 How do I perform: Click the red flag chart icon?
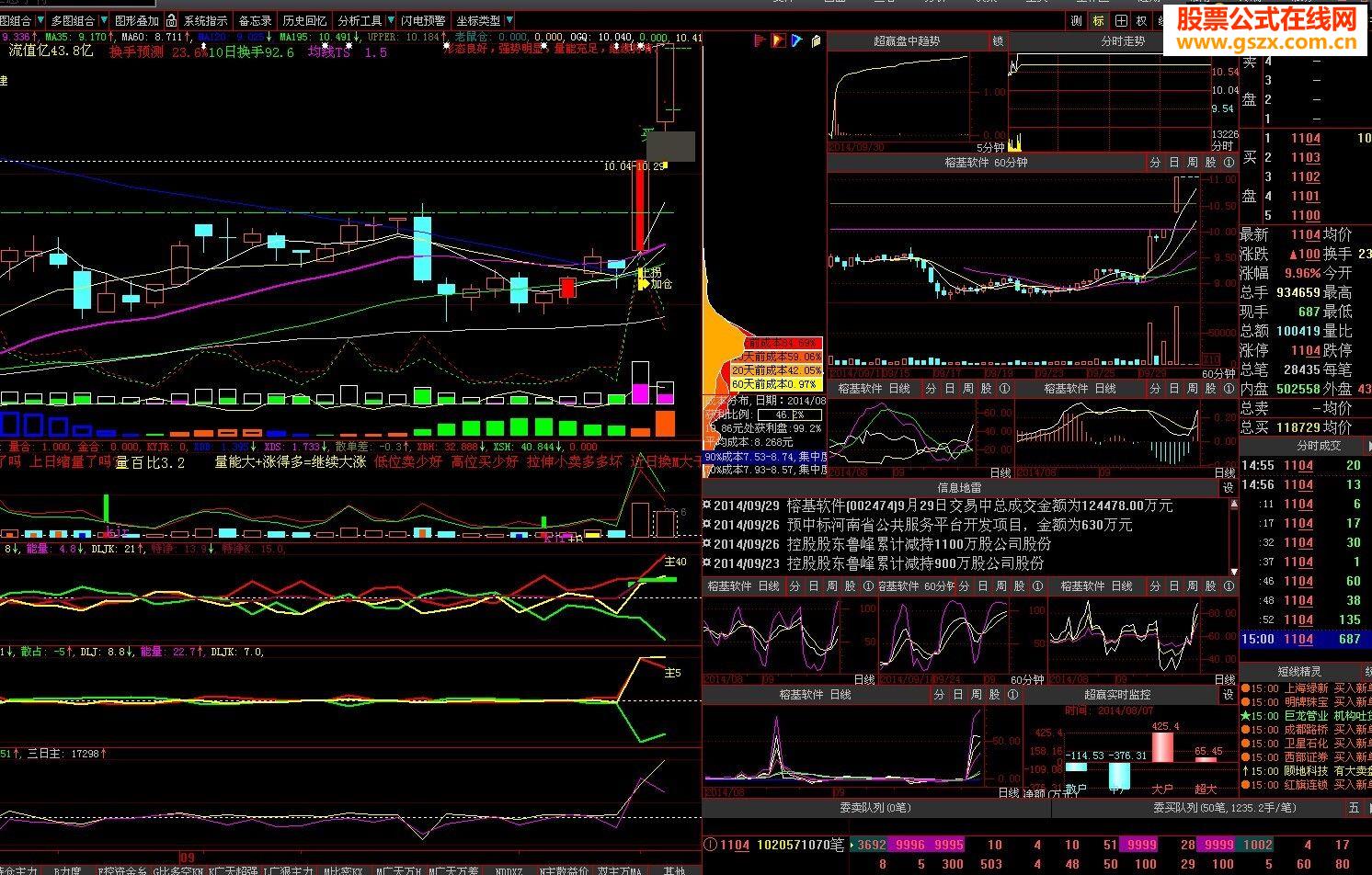tap(760, 40)
